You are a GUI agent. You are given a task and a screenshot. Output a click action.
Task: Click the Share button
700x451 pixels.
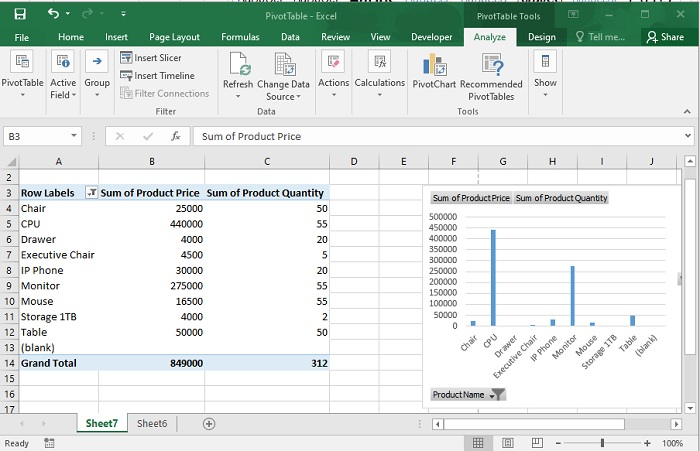[x=665, y=37]
